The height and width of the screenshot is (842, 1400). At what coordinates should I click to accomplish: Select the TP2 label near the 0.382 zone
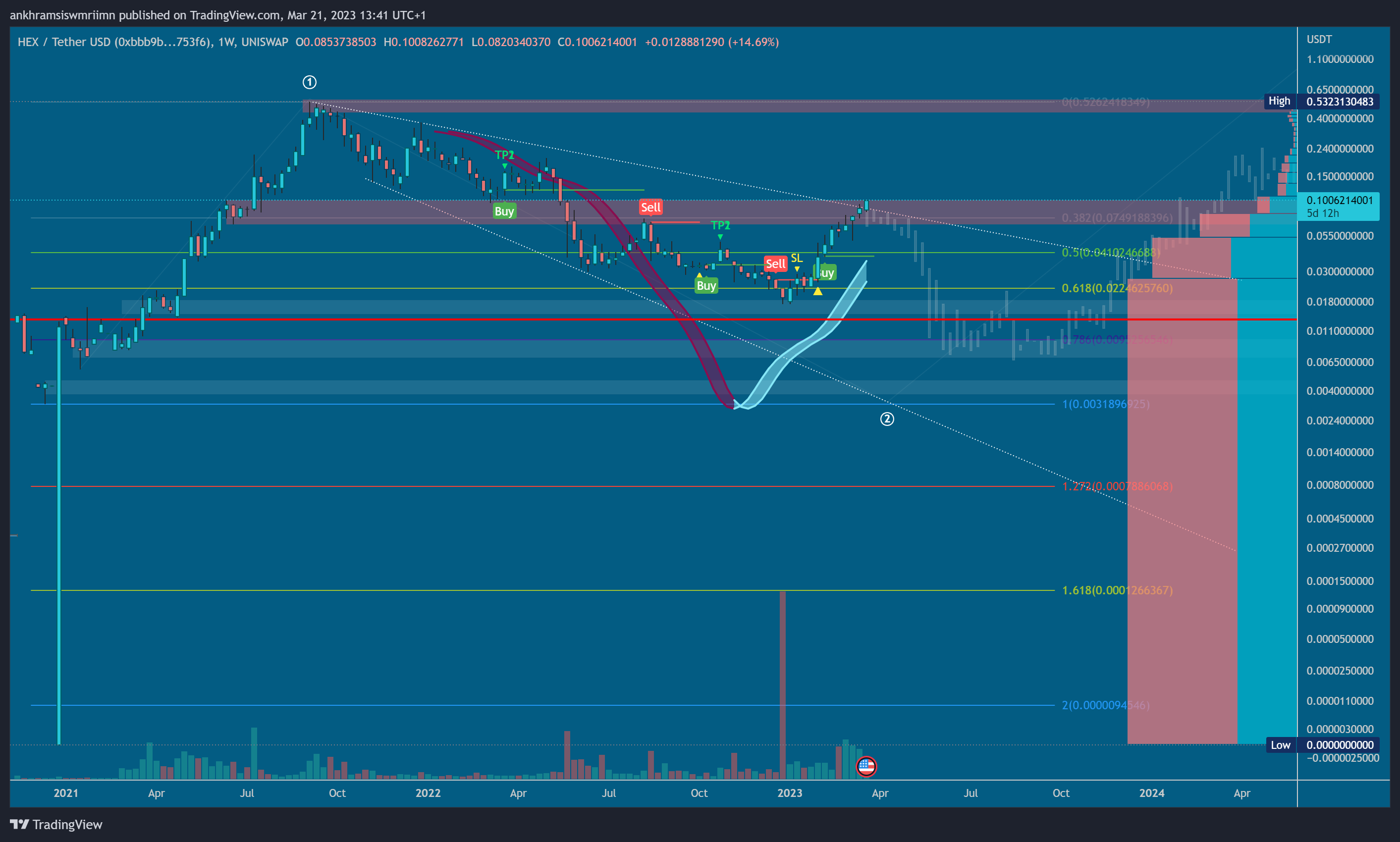[720, 225]
